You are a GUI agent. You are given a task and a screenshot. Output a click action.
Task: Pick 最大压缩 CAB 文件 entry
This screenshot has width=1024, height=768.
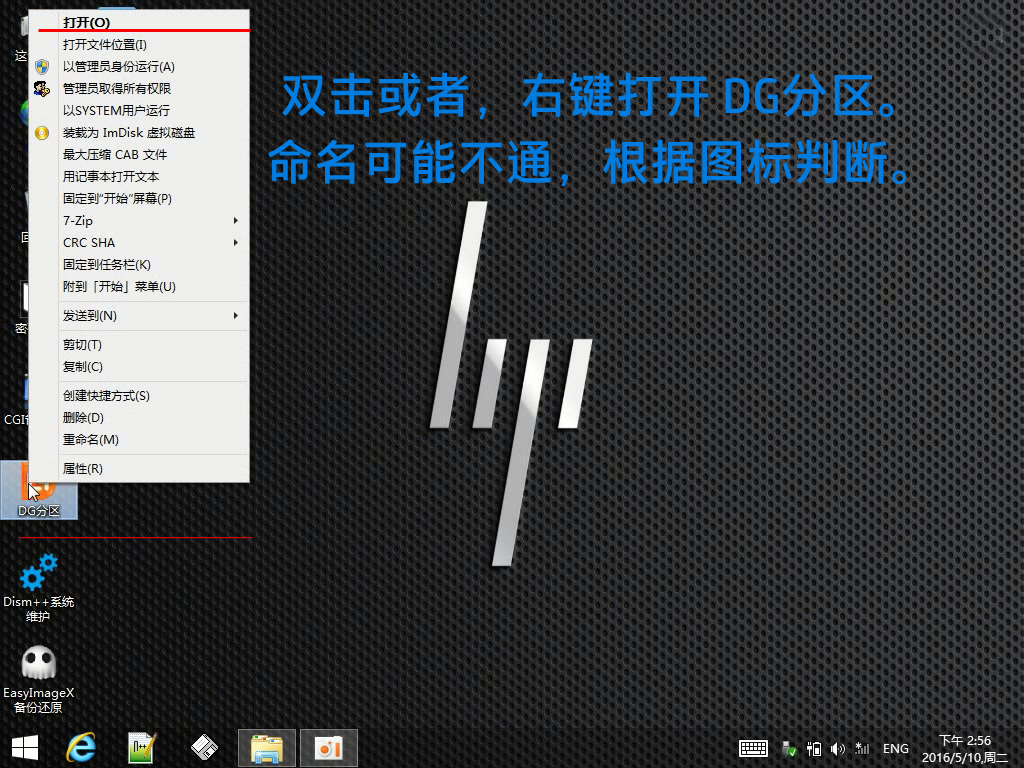click(139, 155)
